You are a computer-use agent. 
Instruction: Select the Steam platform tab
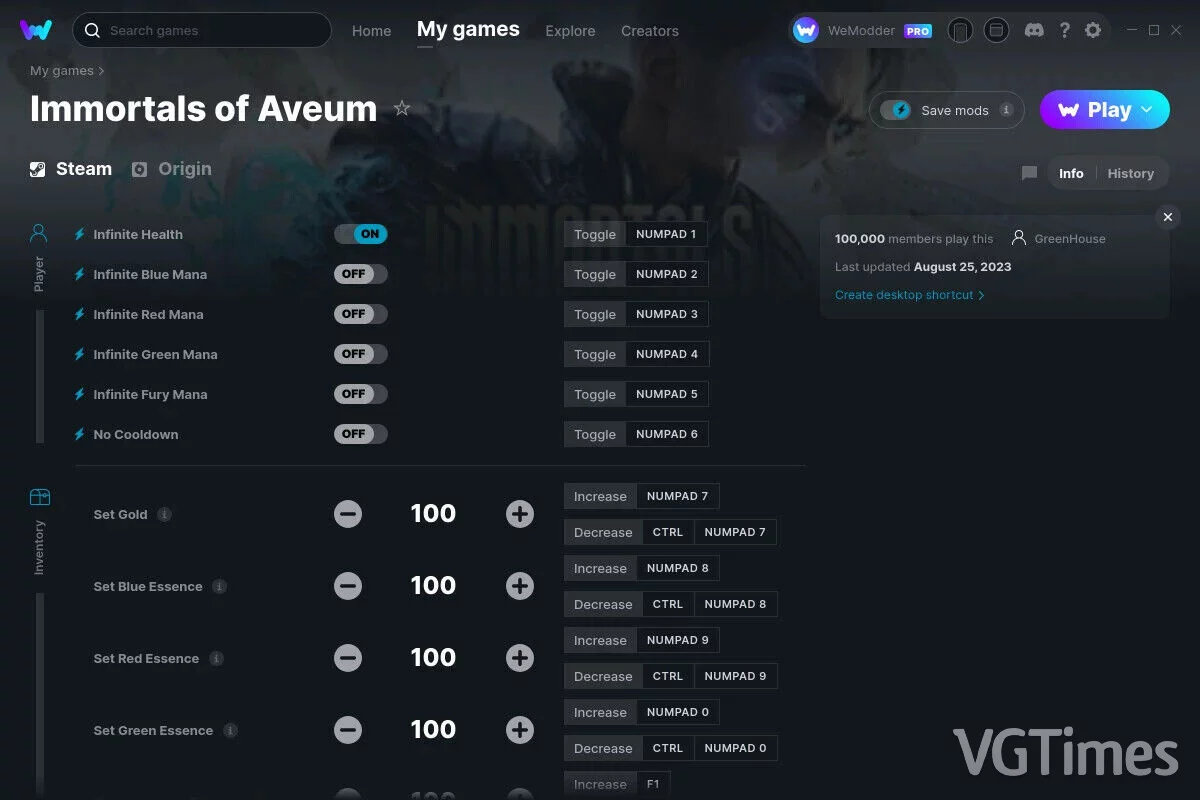click(70, 169)
